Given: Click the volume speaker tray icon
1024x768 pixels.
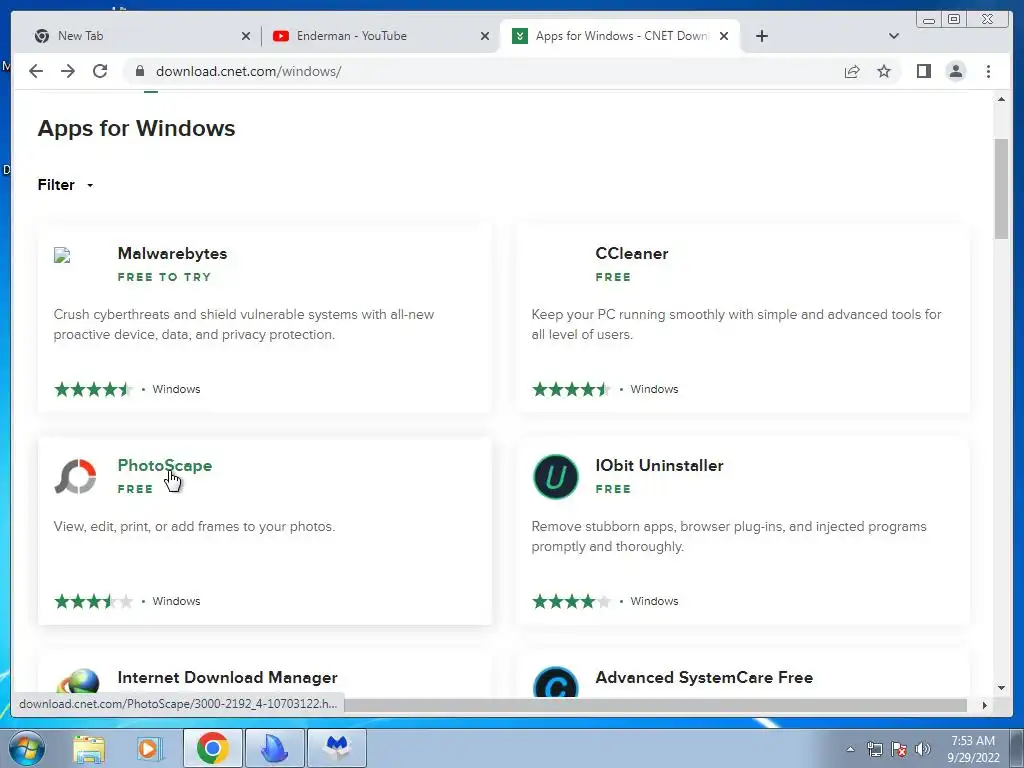Looking at the screenshot, I should click(923, 749).
